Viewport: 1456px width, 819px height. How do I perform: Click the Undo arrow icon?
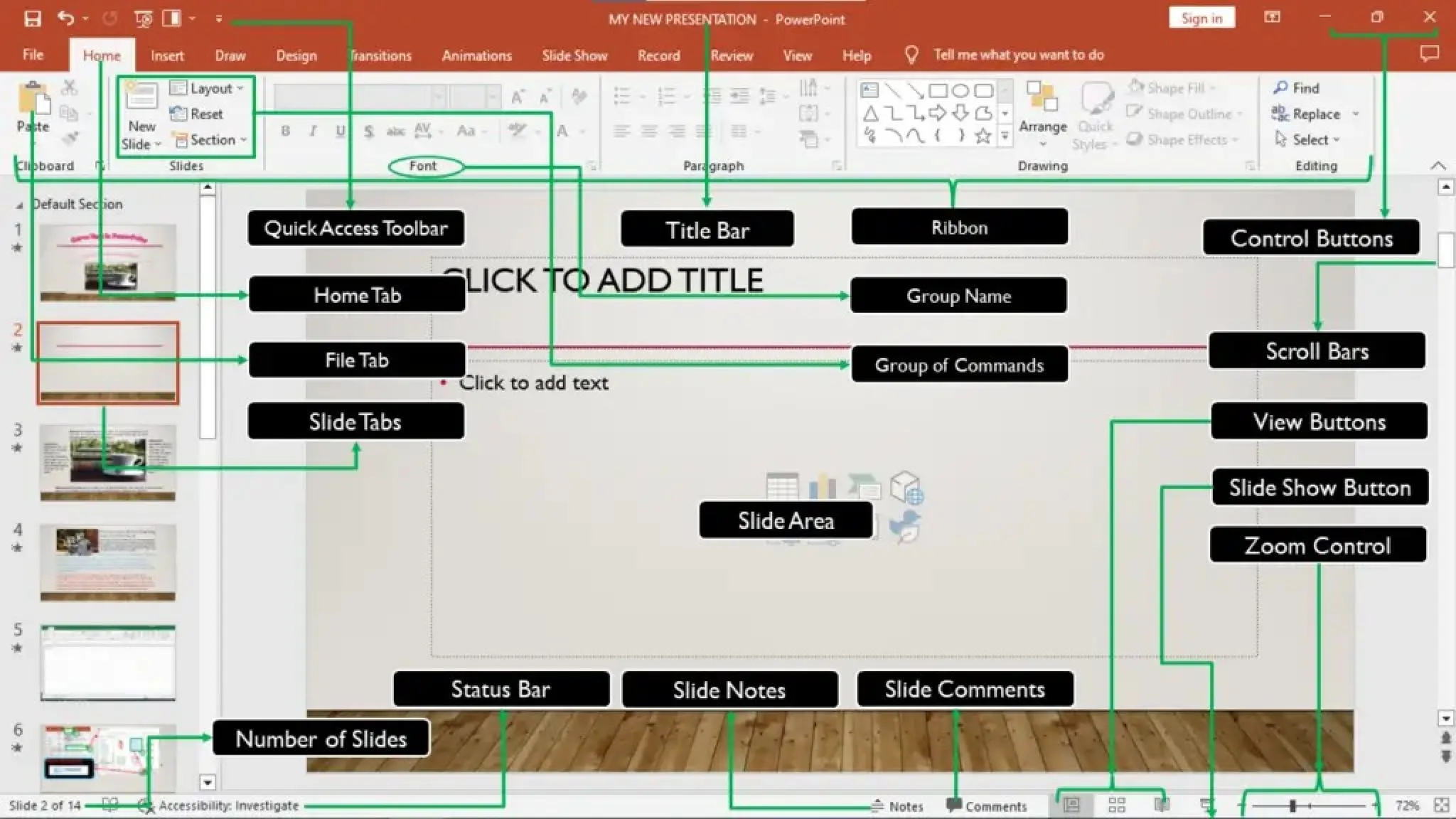65,18
